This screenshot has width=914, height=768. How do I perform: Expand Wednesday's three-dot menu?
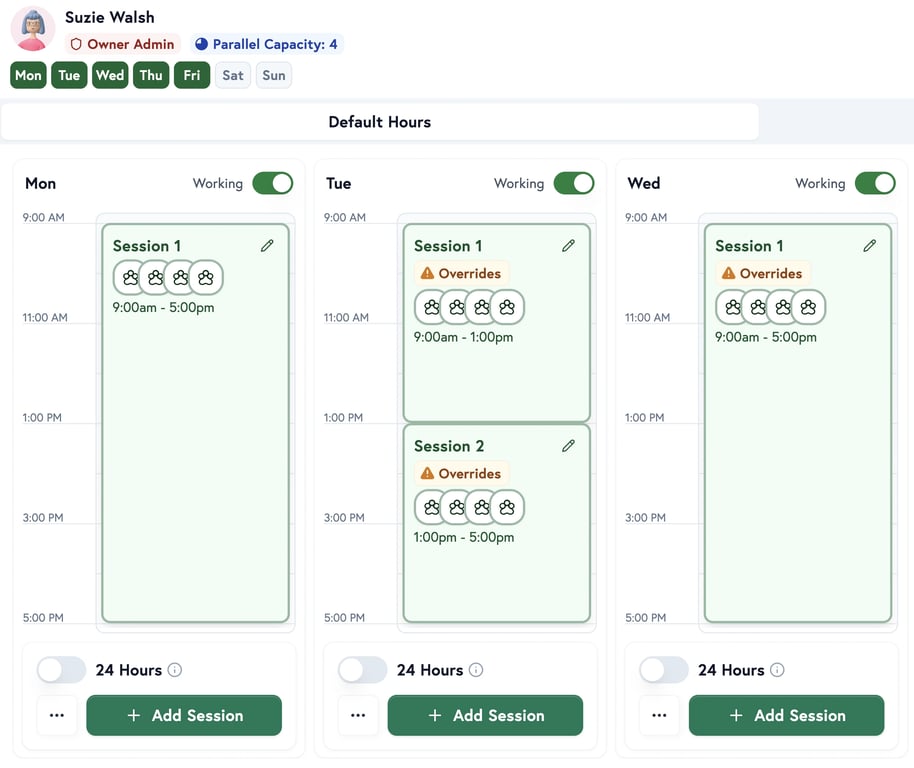coord(659,716)
